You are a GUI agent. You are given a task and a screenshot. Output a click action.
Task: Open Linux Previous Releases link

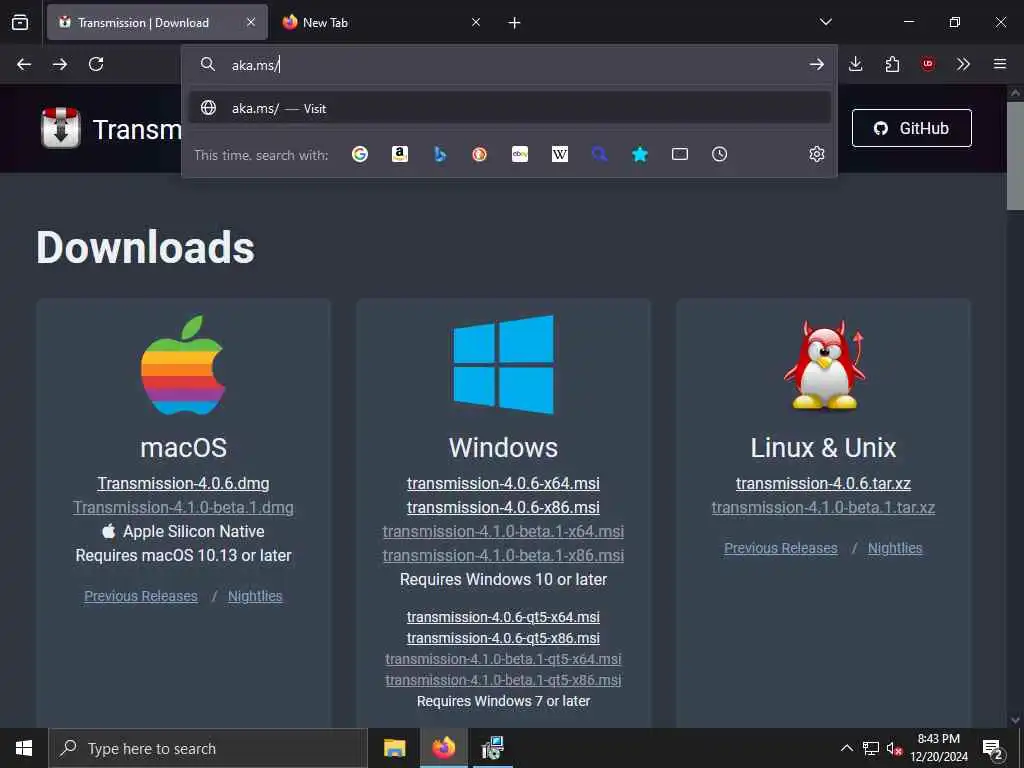point(781,549)
